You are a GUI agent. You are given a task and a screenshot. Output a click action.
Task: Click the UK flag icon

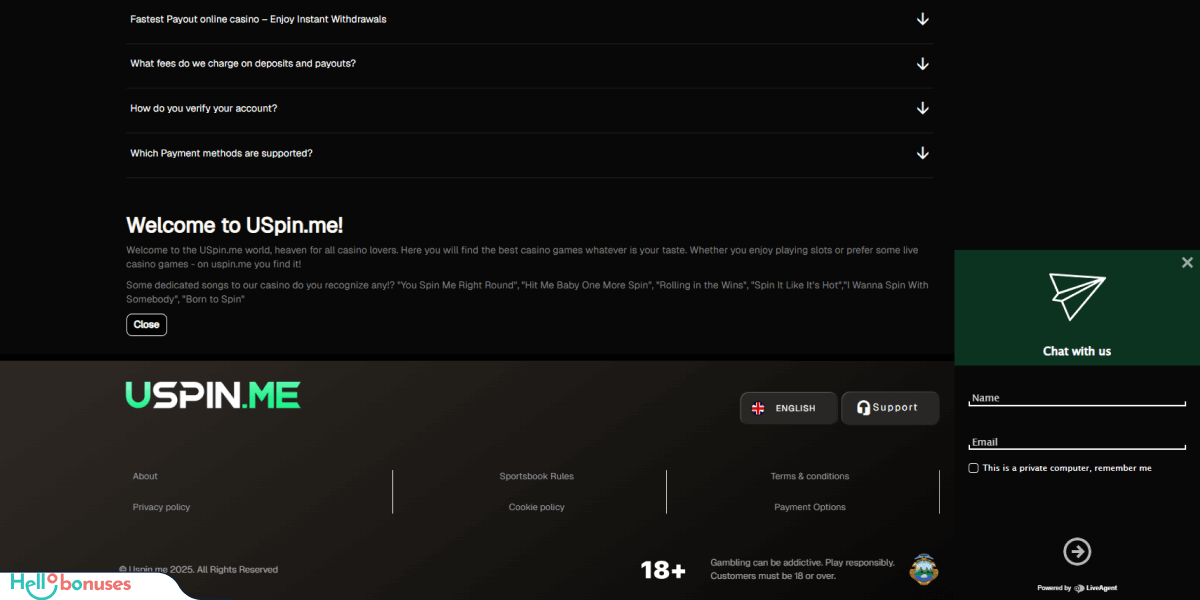tap(758, 408)
